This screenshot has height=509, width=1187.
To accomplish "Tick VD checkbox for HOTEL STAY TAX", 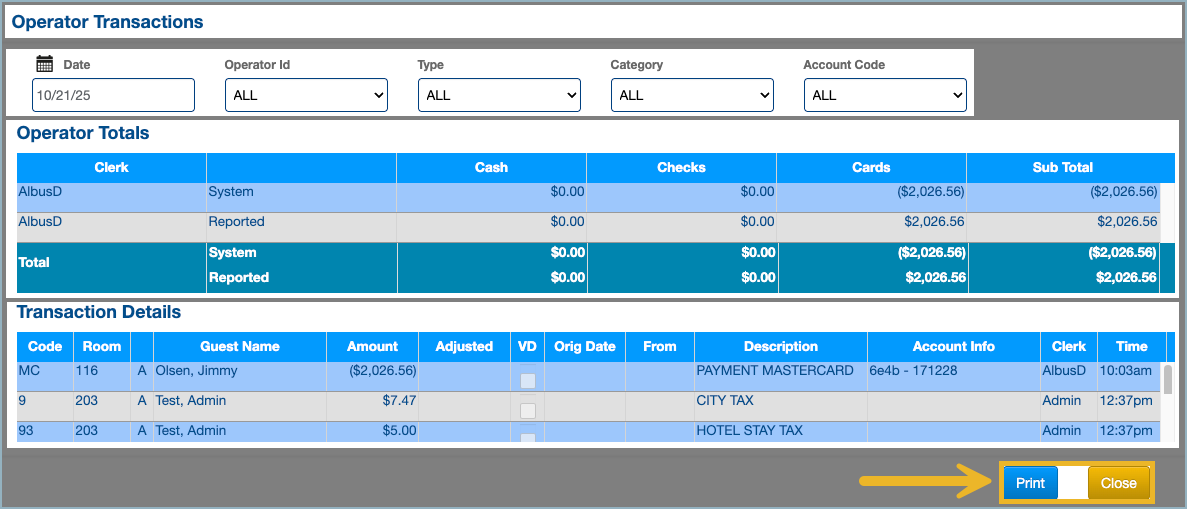I will point(527,436).
